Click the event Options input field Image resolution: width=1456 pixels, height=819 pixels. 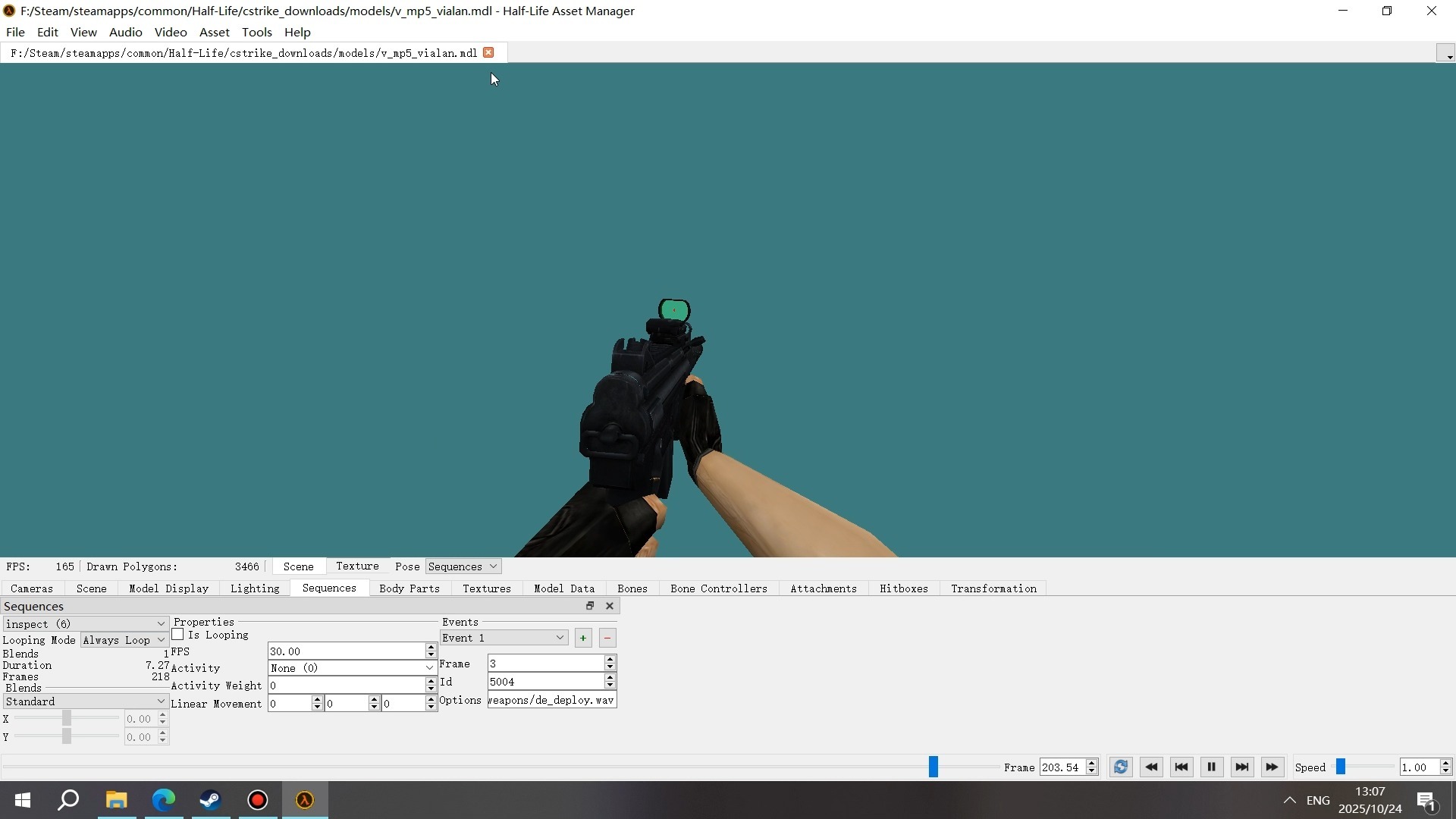click(x=551, y=700)
